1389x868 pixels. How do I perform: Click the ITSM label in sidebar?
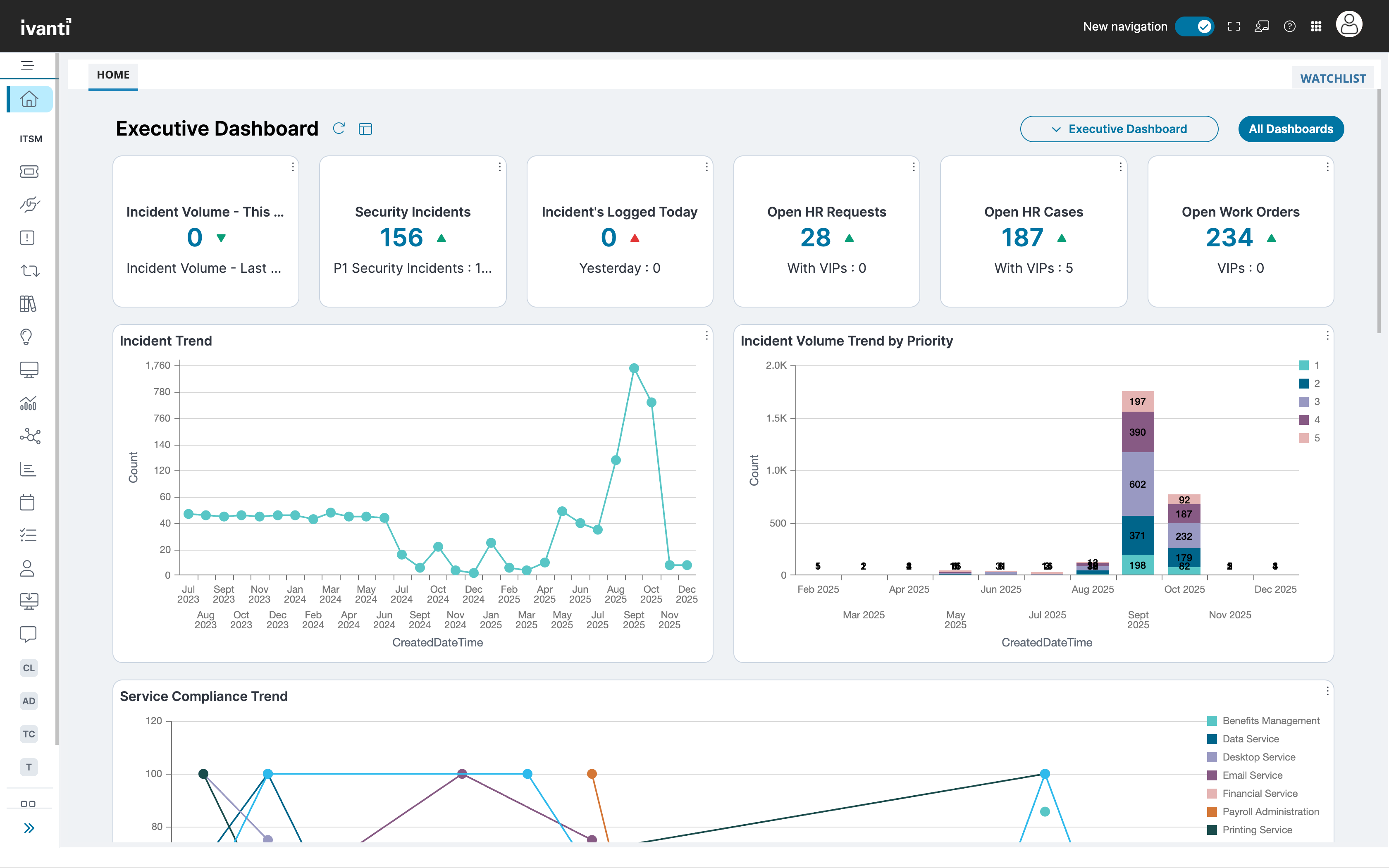(31, 139)
